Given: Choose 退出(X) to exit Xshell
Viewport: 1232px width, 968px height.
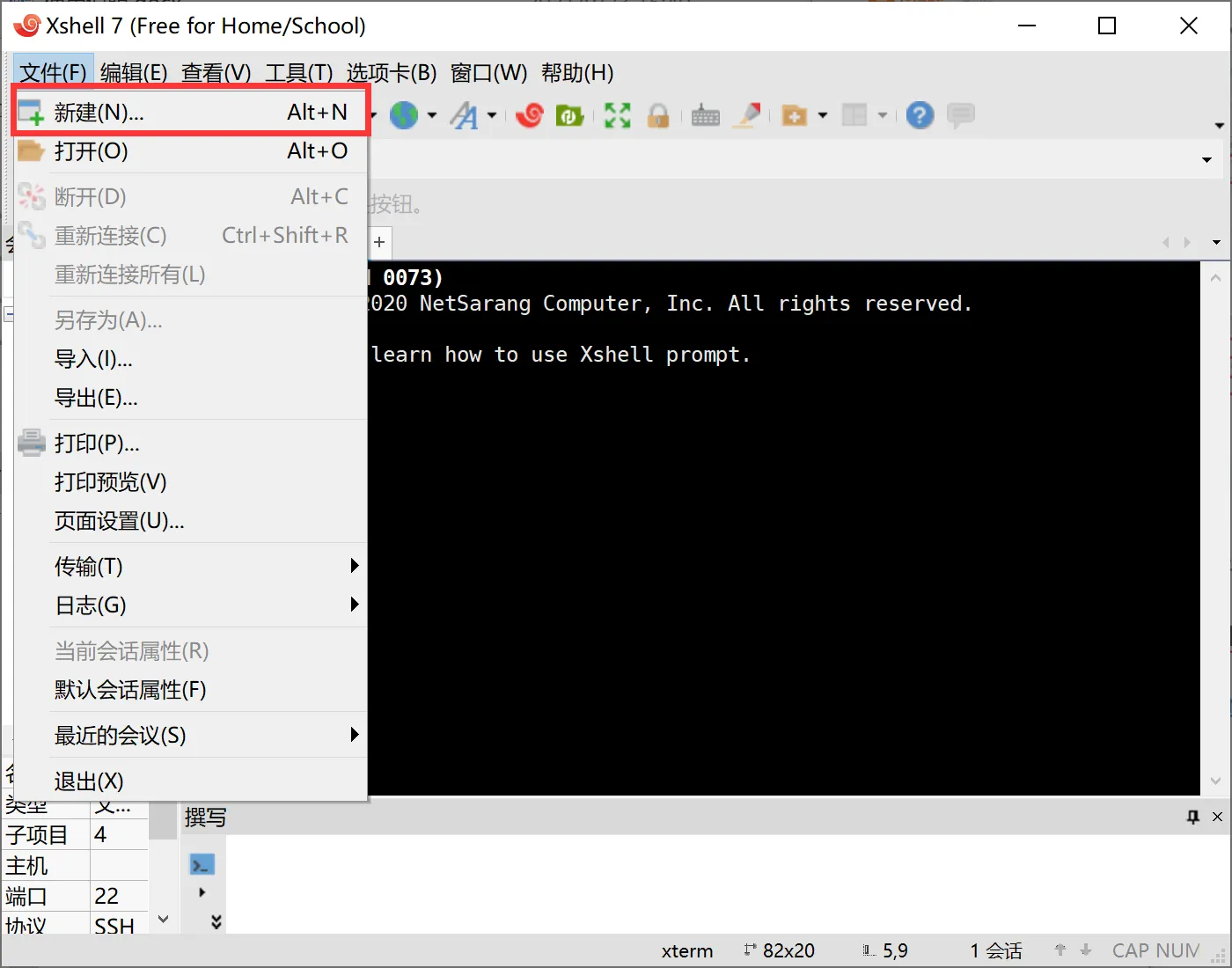Looking at the screenshot, I should 191,781.
